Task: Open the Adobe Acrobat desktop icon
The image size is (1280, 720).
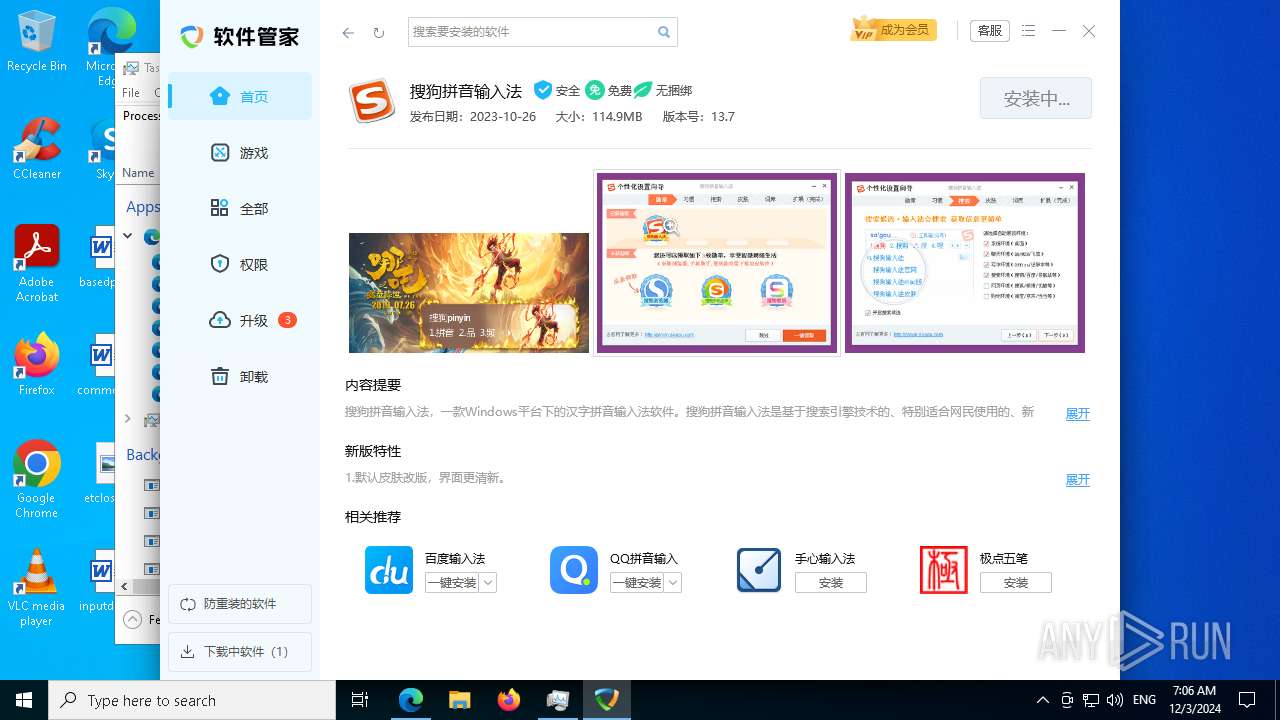Action: (x=36, y=264)
